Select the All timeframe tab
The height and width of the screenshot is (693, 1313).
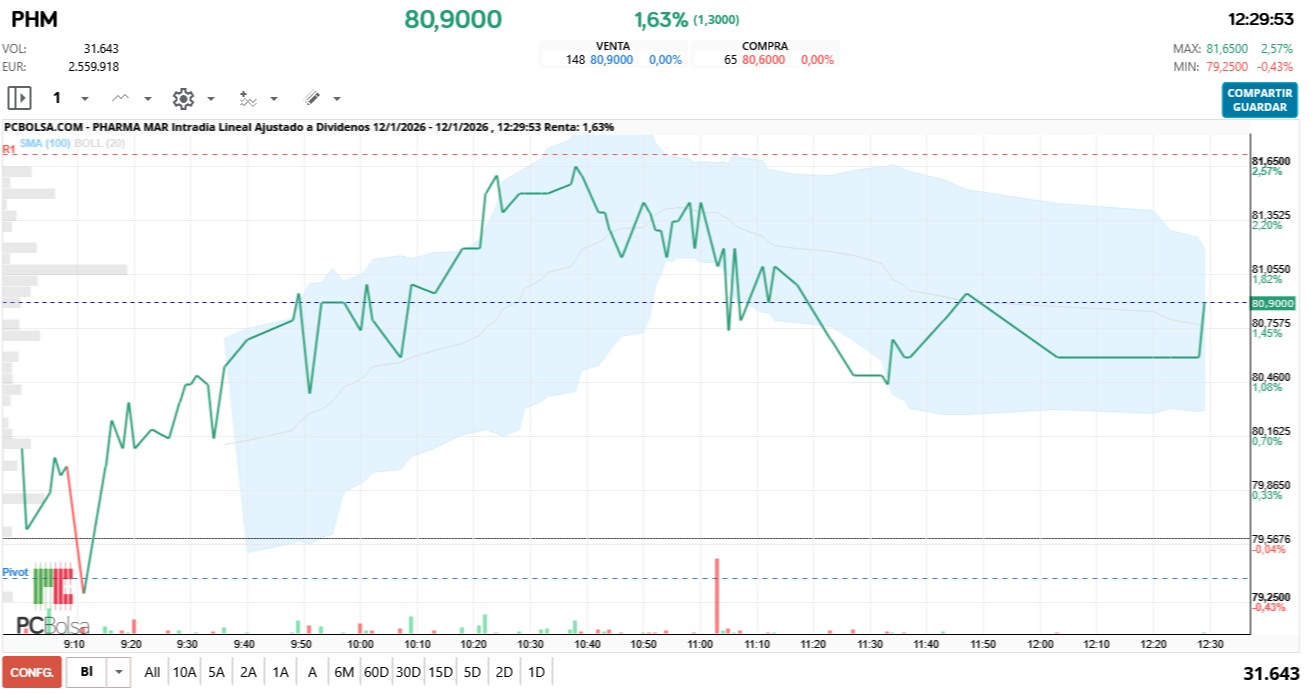click(x=152, y=672)
